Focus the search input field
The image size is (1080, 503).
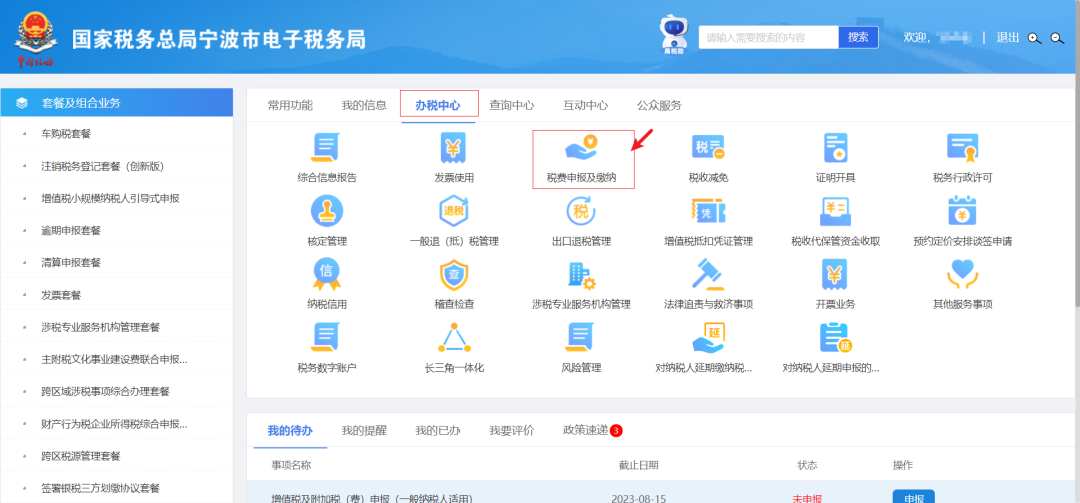click(769, 37)
